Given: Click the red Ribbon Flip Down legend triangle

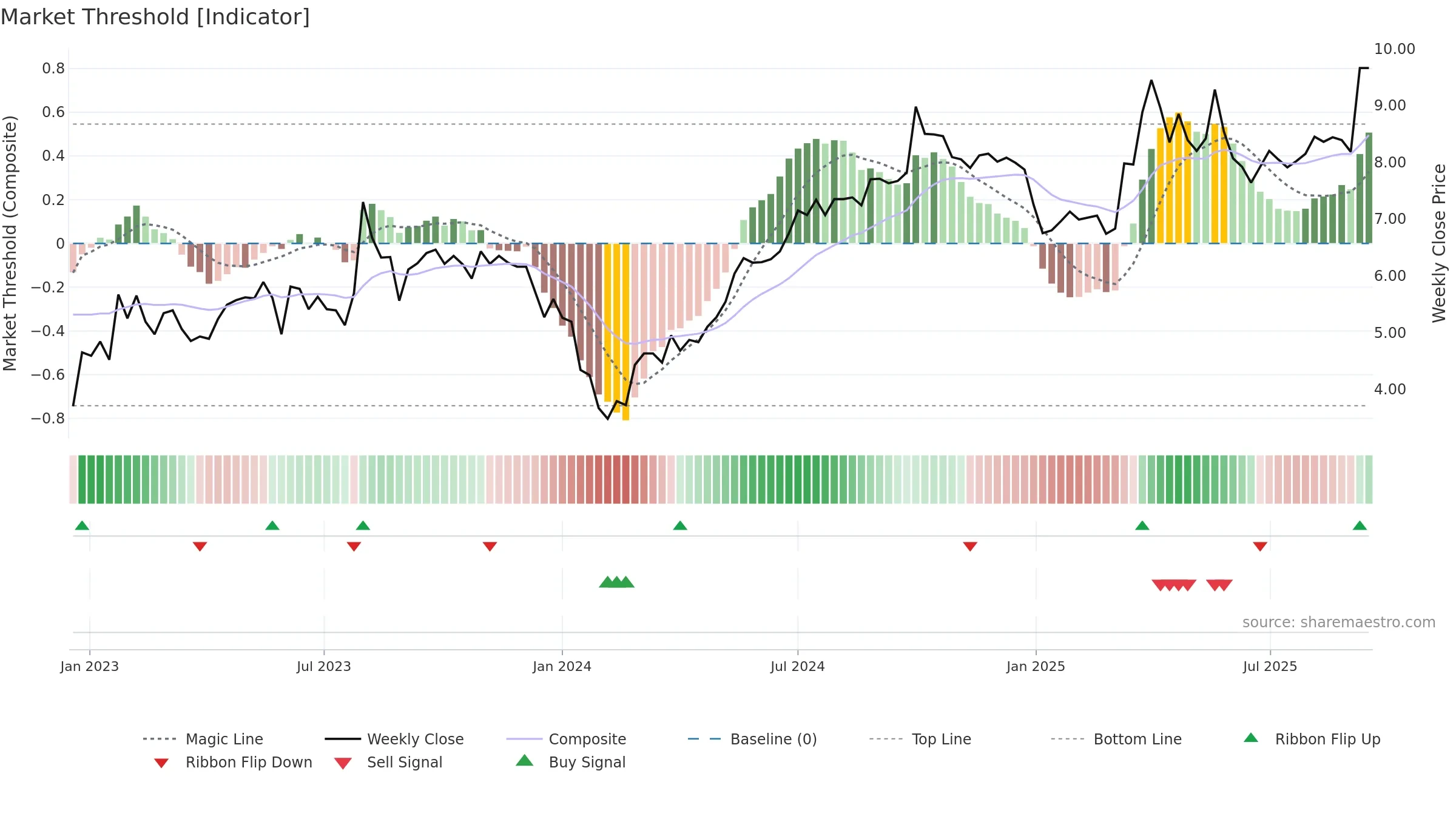Looking at the screenshot, I should pyautogui.click(x=161, y=763).
